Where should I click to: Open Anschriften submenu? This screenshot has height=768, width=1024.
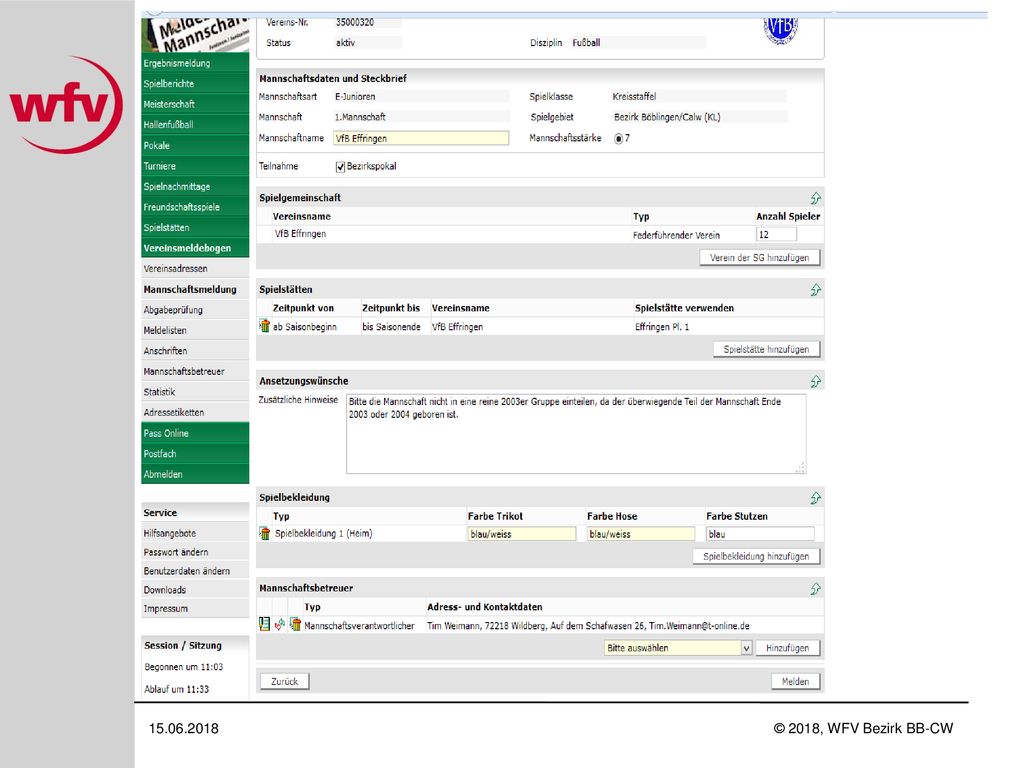tap(195, 351)
